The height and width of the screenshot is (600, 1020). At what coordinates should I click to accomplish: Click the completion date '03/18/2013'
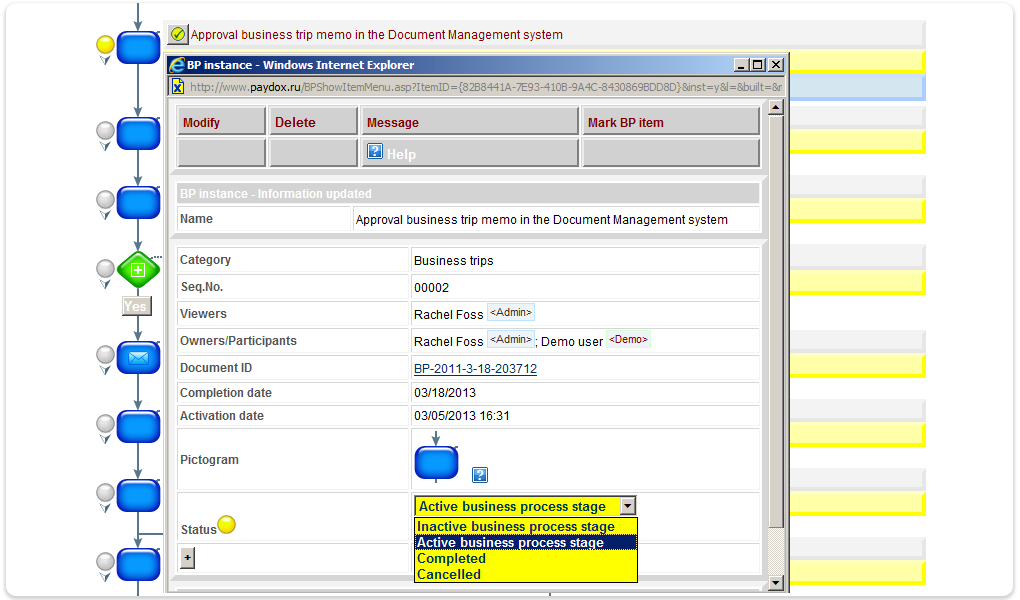445,393
